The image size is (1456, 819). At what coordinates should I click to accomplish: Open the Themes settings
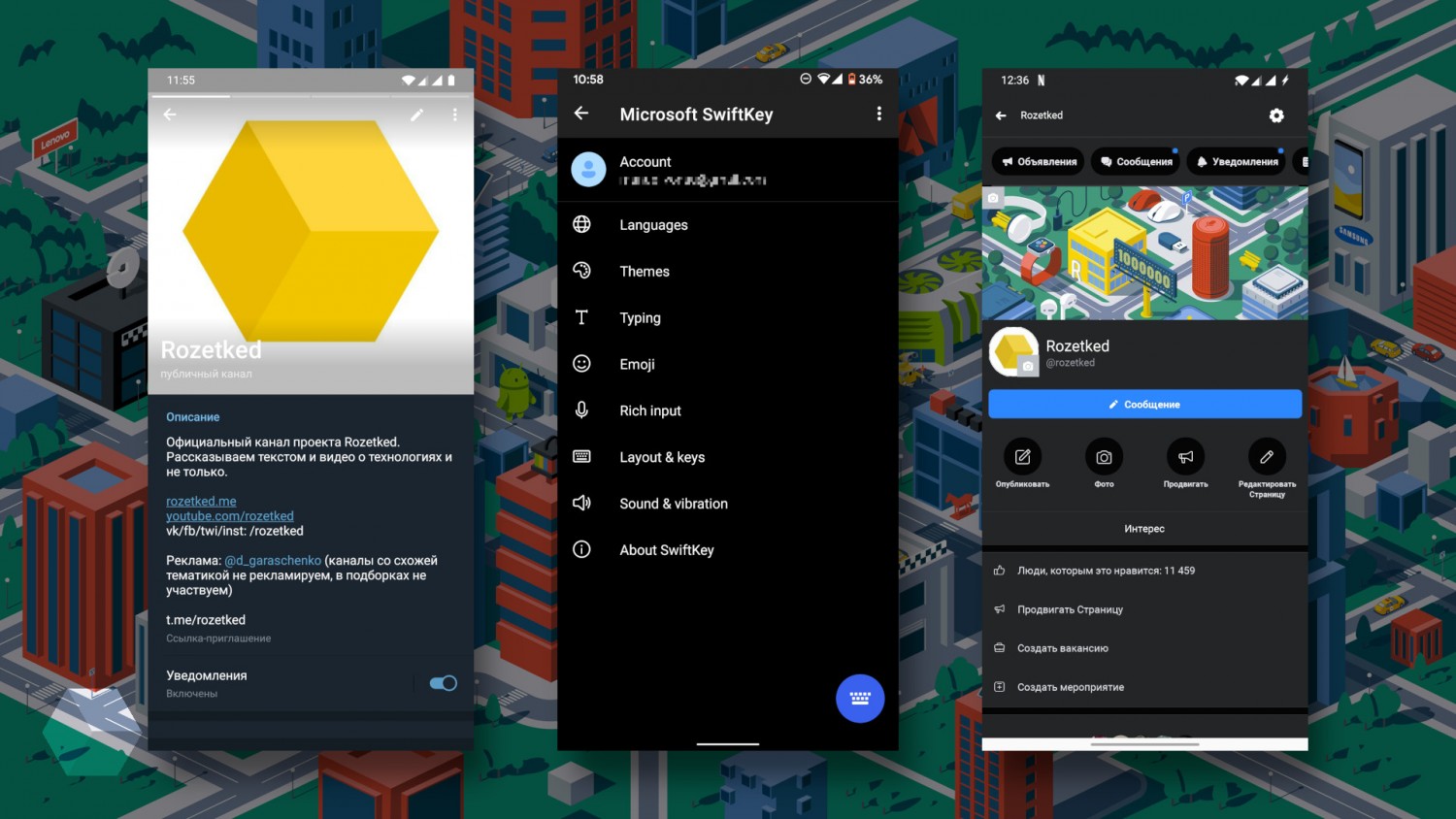(728, 272)
